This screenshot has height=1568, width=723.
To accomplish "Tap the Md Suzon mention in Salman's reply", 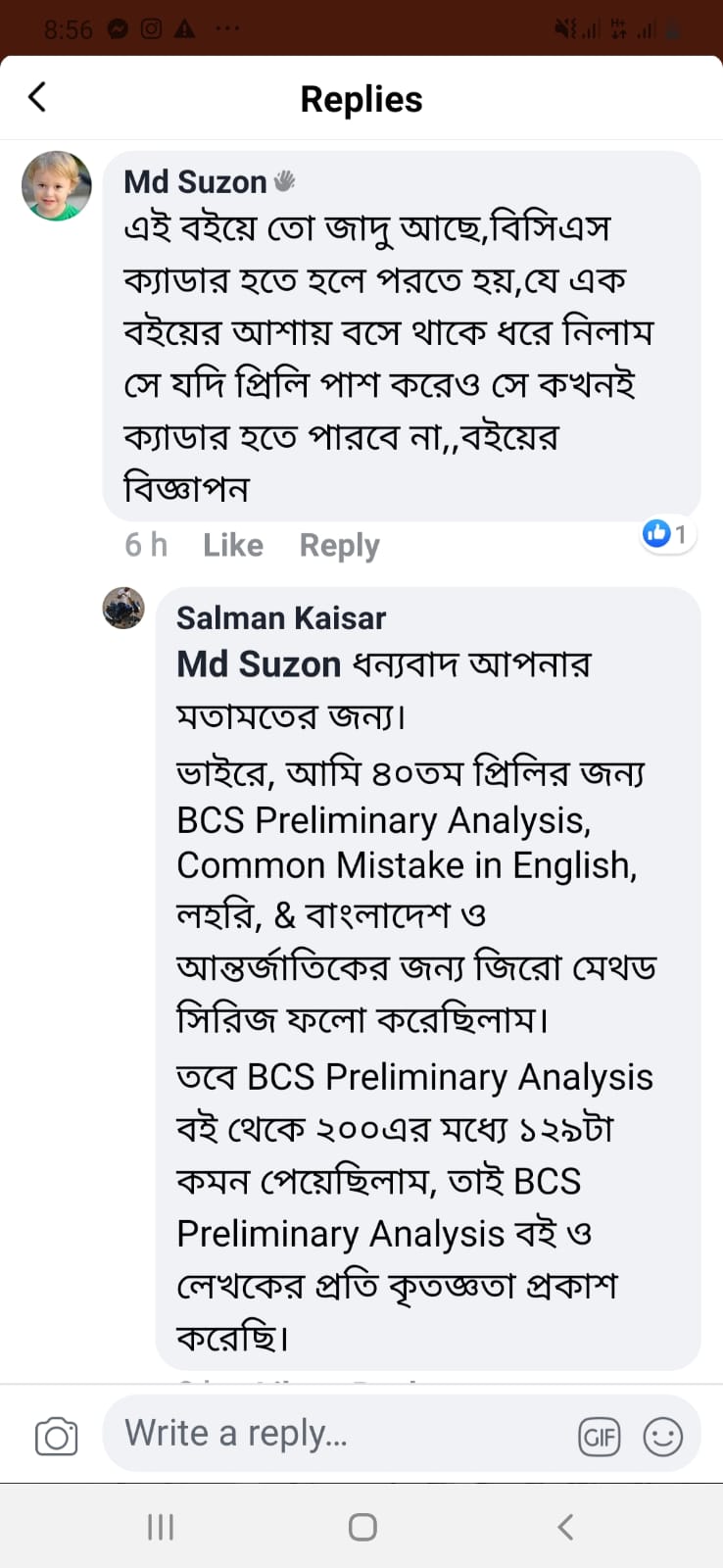I will tap(259, 664).
